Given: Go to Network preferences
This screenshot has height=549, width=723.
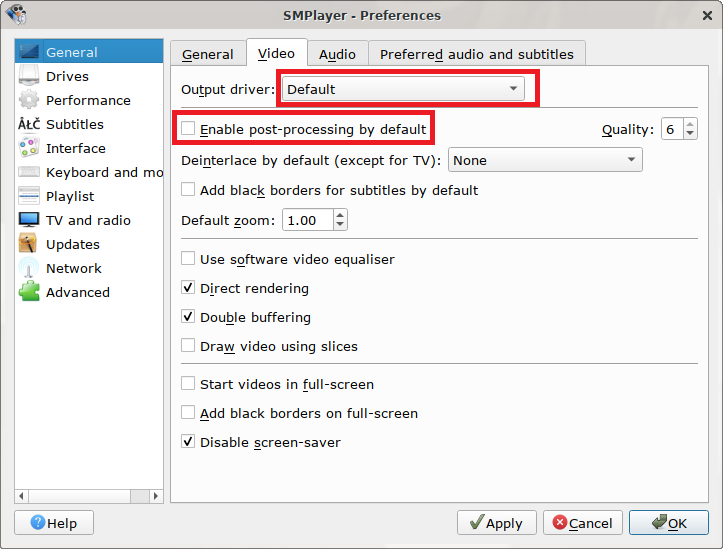Looking at the screenshot, I should pyautogui.click(x=89, y=268).
